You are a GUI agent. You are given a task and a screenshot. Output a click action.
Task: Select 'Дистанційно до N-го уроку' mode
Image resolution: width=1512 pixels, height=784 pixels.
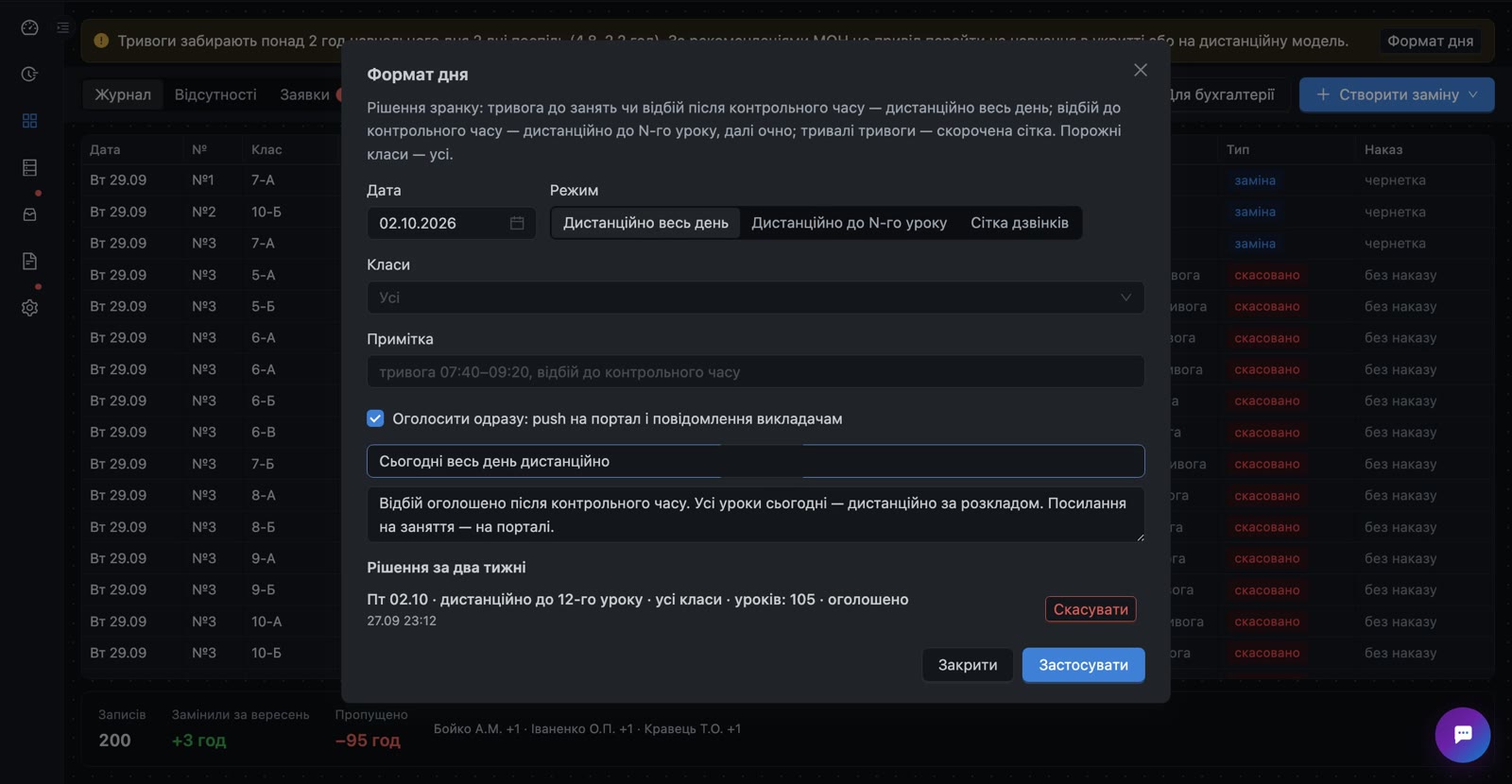pyautogui.click(x=849, y=223)
